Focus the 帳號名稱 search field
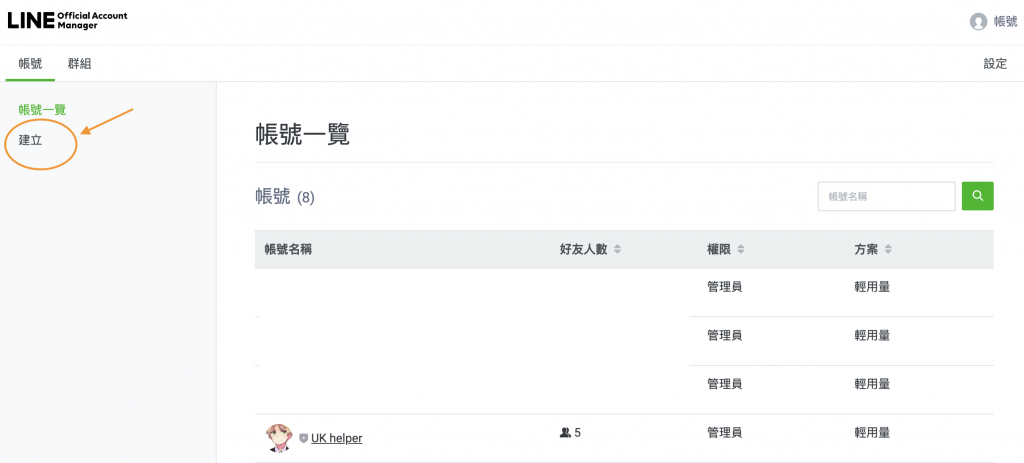Viewport: 1024px width, 463px height. (x=886, y=196)
